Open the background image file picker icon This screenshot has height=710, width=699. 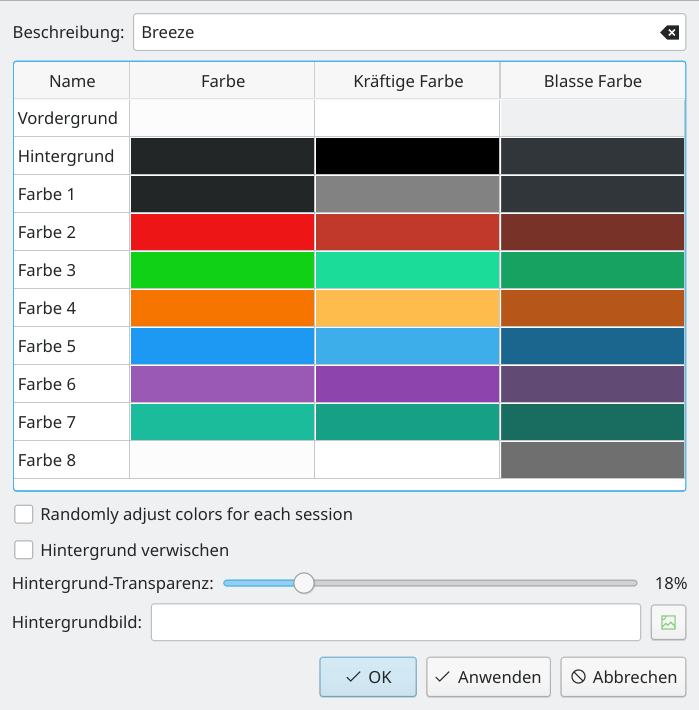pos(668,622)
